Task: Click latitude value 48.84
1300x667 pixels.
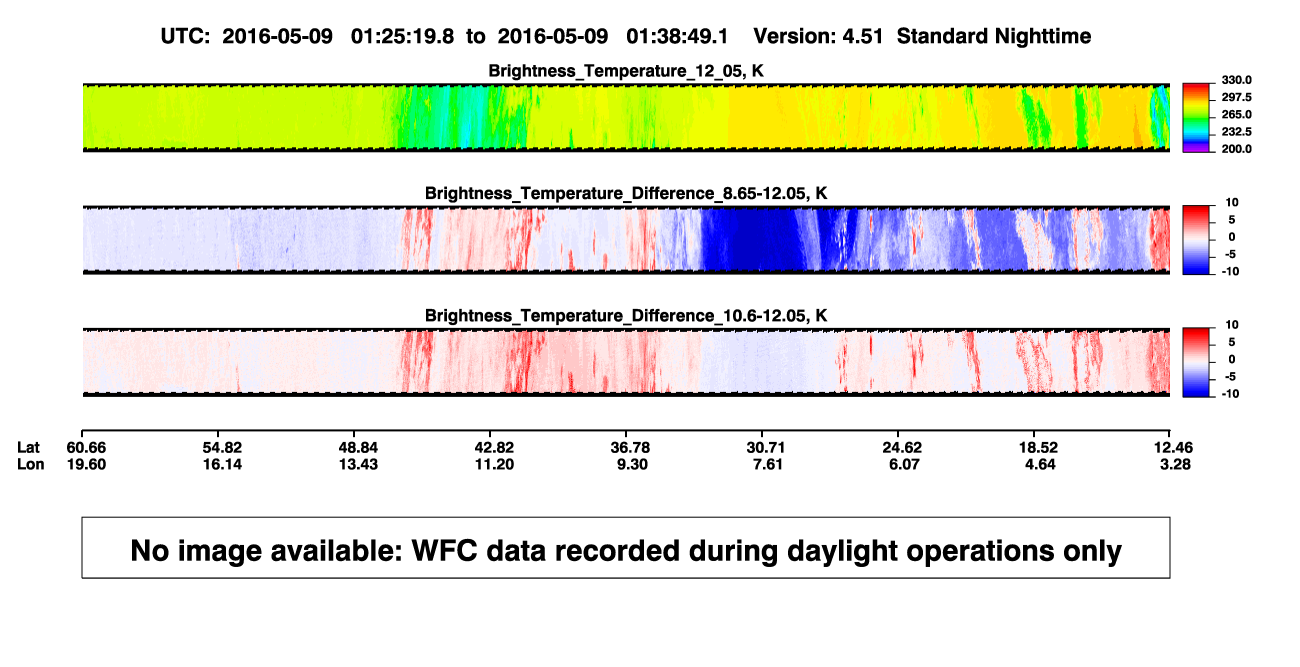Action: tap(358, 446)
